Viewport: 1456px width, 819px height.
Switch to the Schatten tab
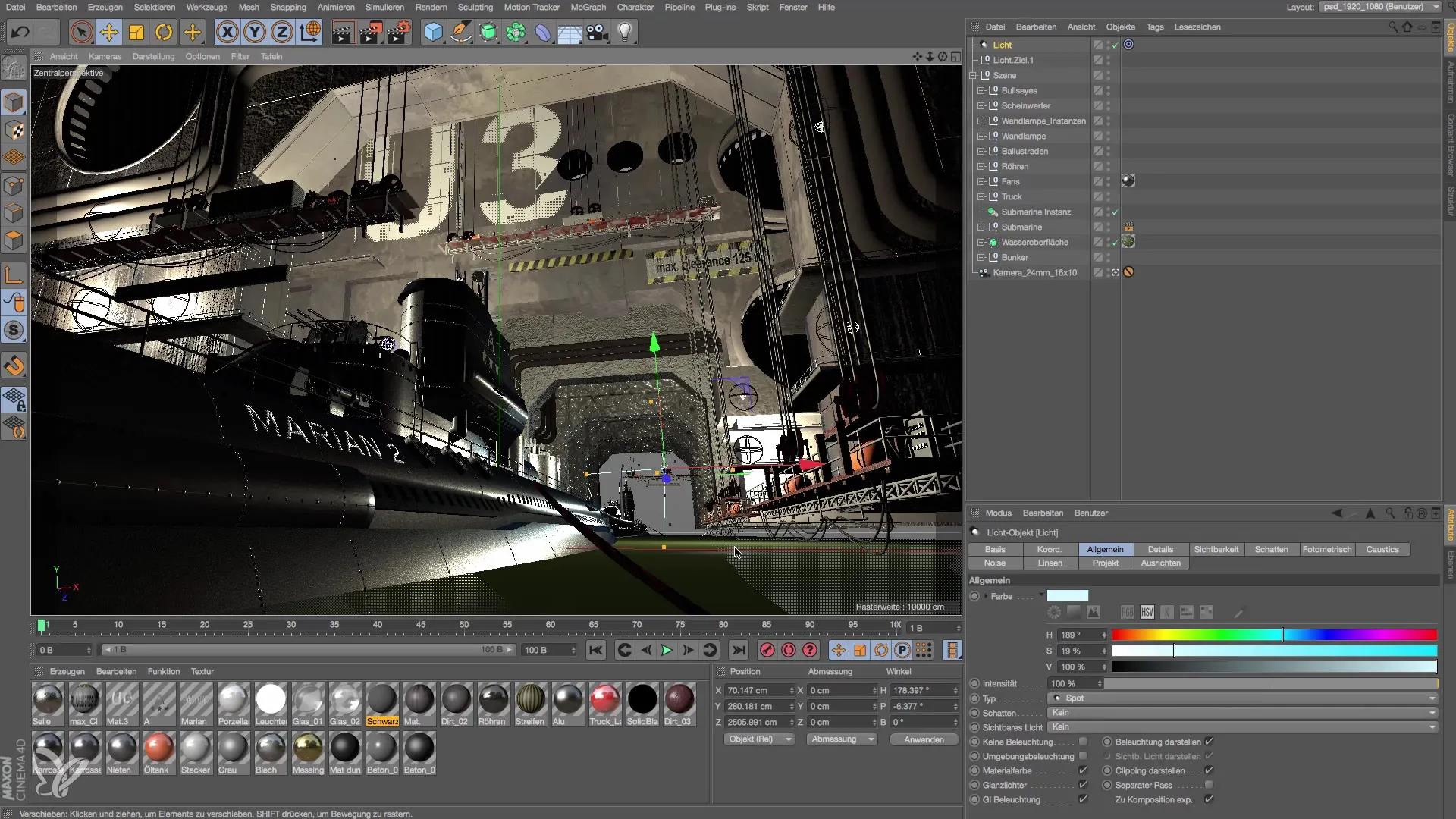(x=1271, y=549)
